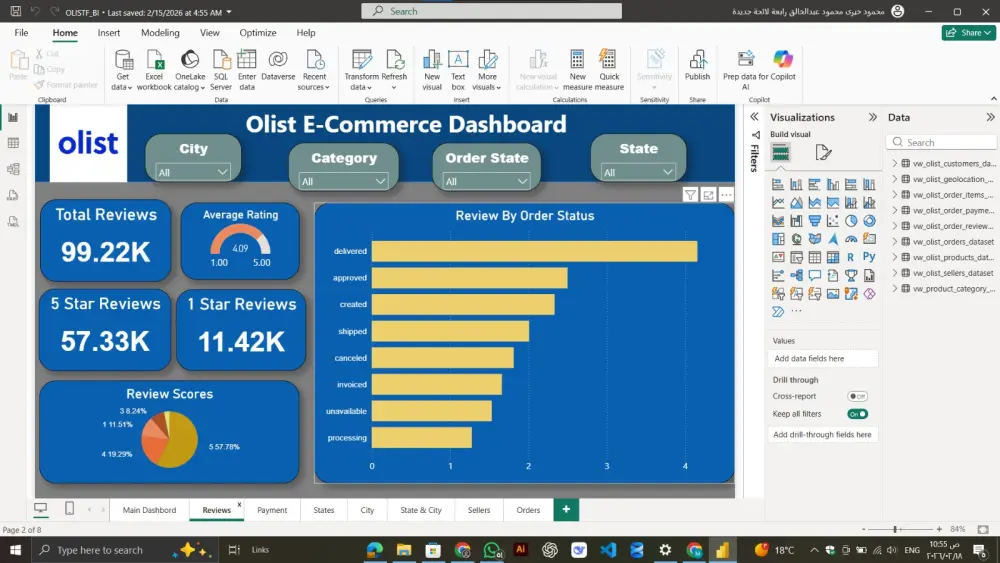1000x563 pixels.
Task: Click the Data pane Search field
Action: tap(941, 142)
